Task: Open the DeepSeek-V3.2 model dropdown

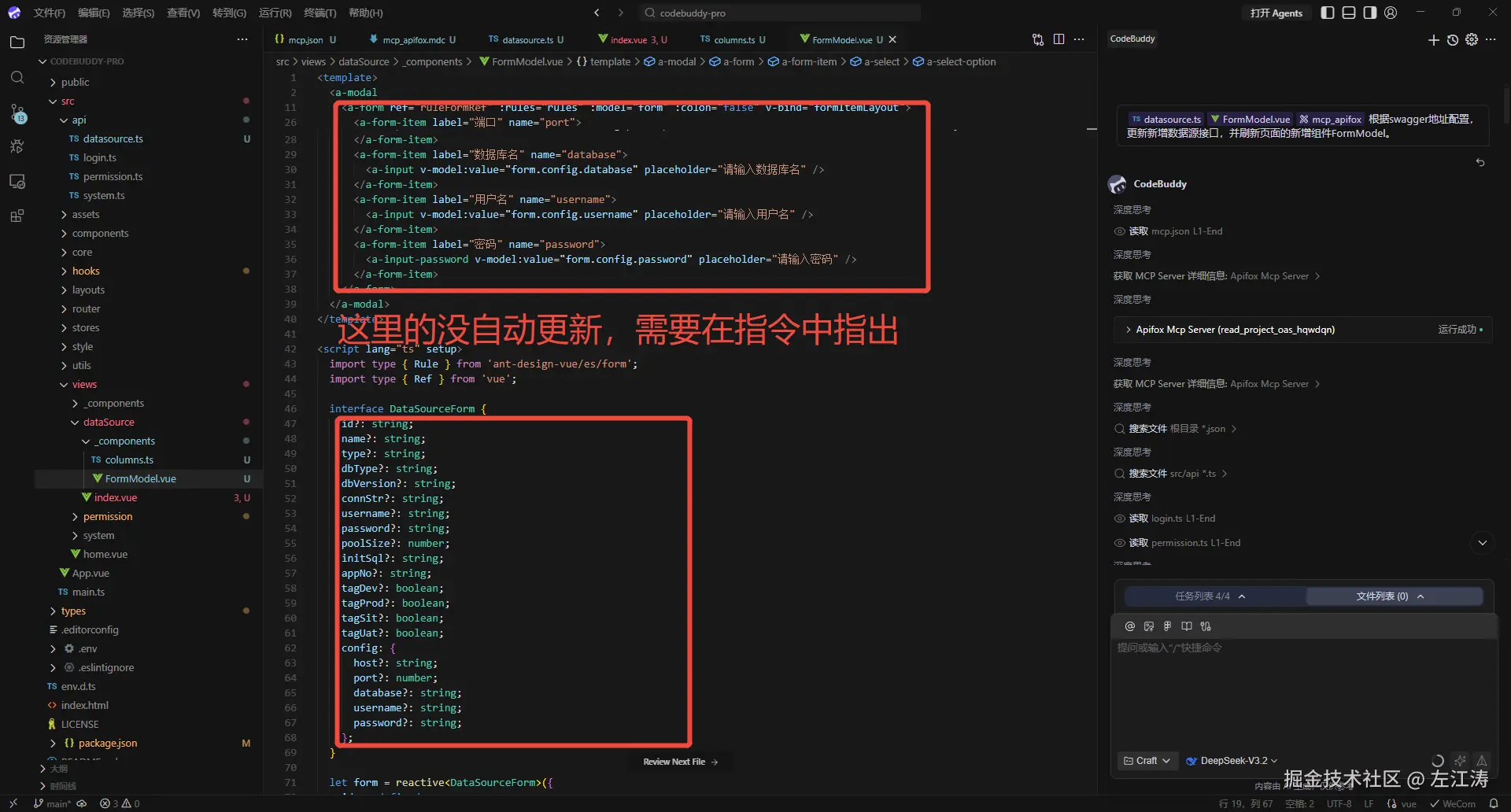Action: tap(1231, 760)
